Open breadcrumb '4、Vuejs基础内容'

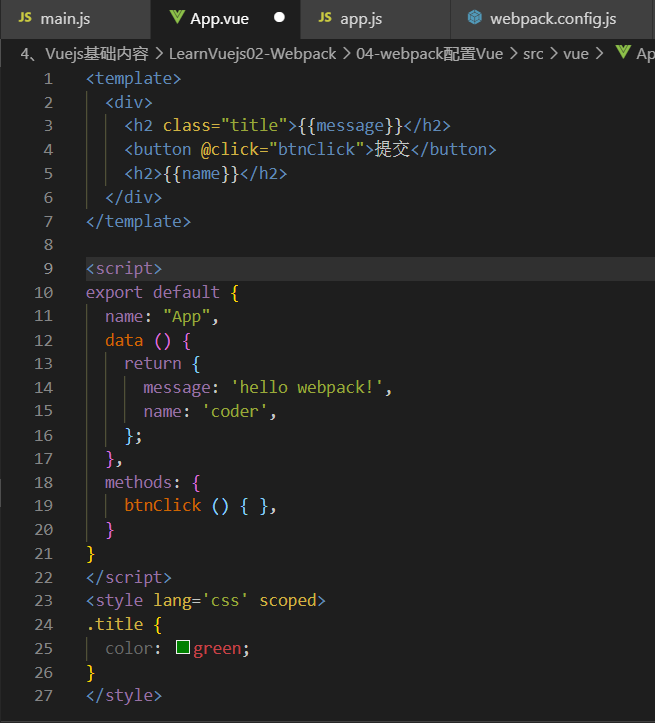[84, 54]
